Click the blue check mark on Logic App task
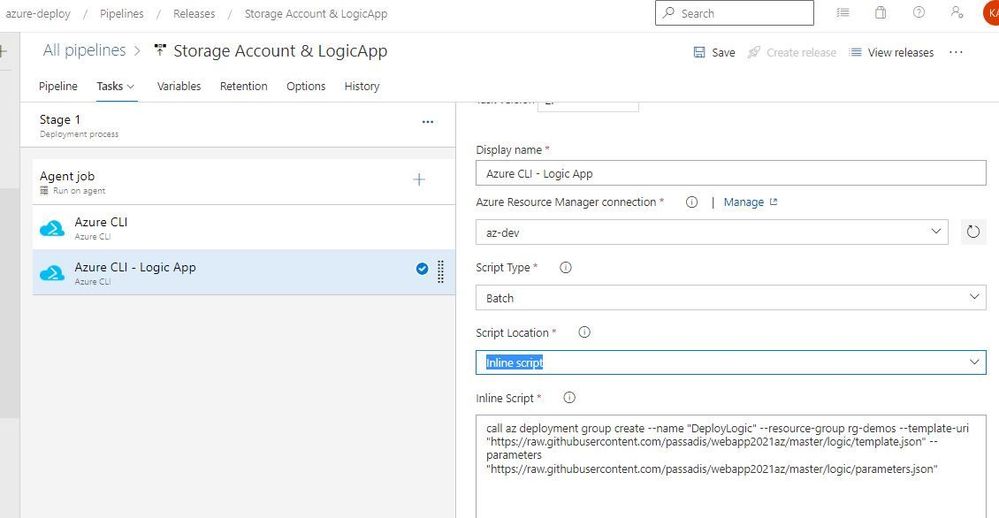999x518 pixels. pos(422,269)
